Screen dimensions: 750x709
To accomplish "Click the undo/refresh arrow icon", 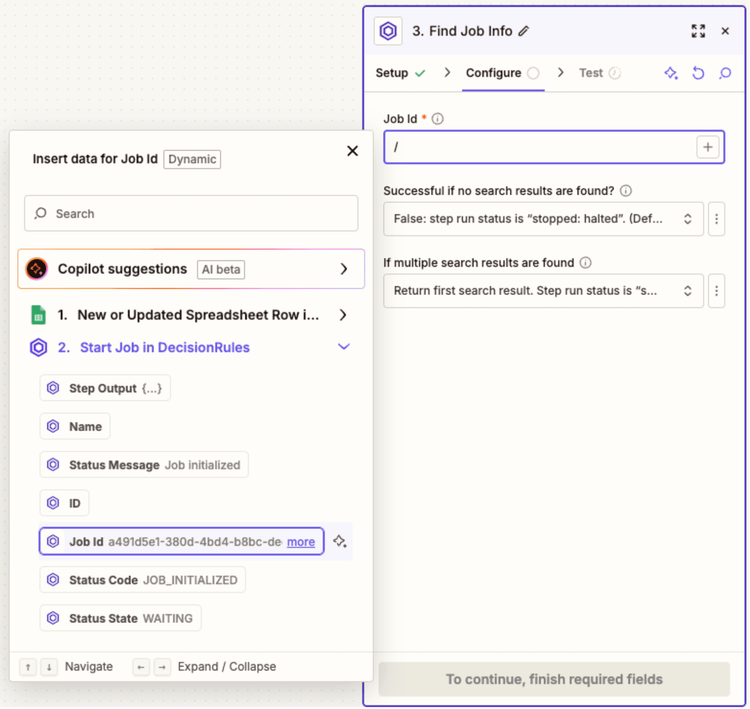I will (698, 73).
